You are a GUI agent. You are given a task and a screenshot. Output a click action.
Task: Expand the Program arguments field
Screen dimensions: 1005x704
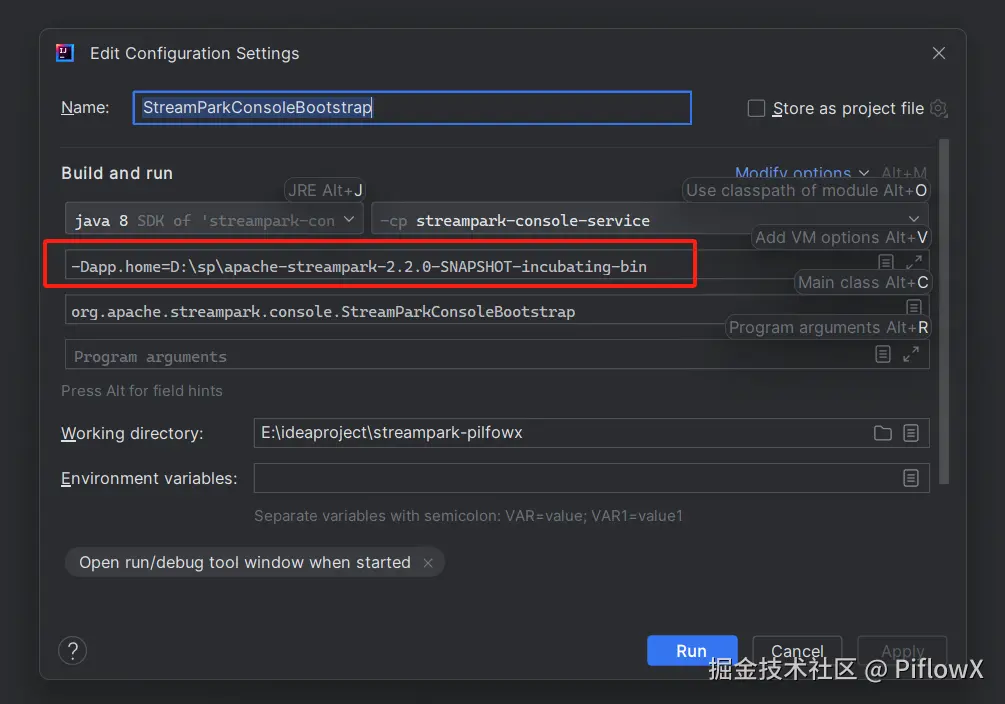911,354
